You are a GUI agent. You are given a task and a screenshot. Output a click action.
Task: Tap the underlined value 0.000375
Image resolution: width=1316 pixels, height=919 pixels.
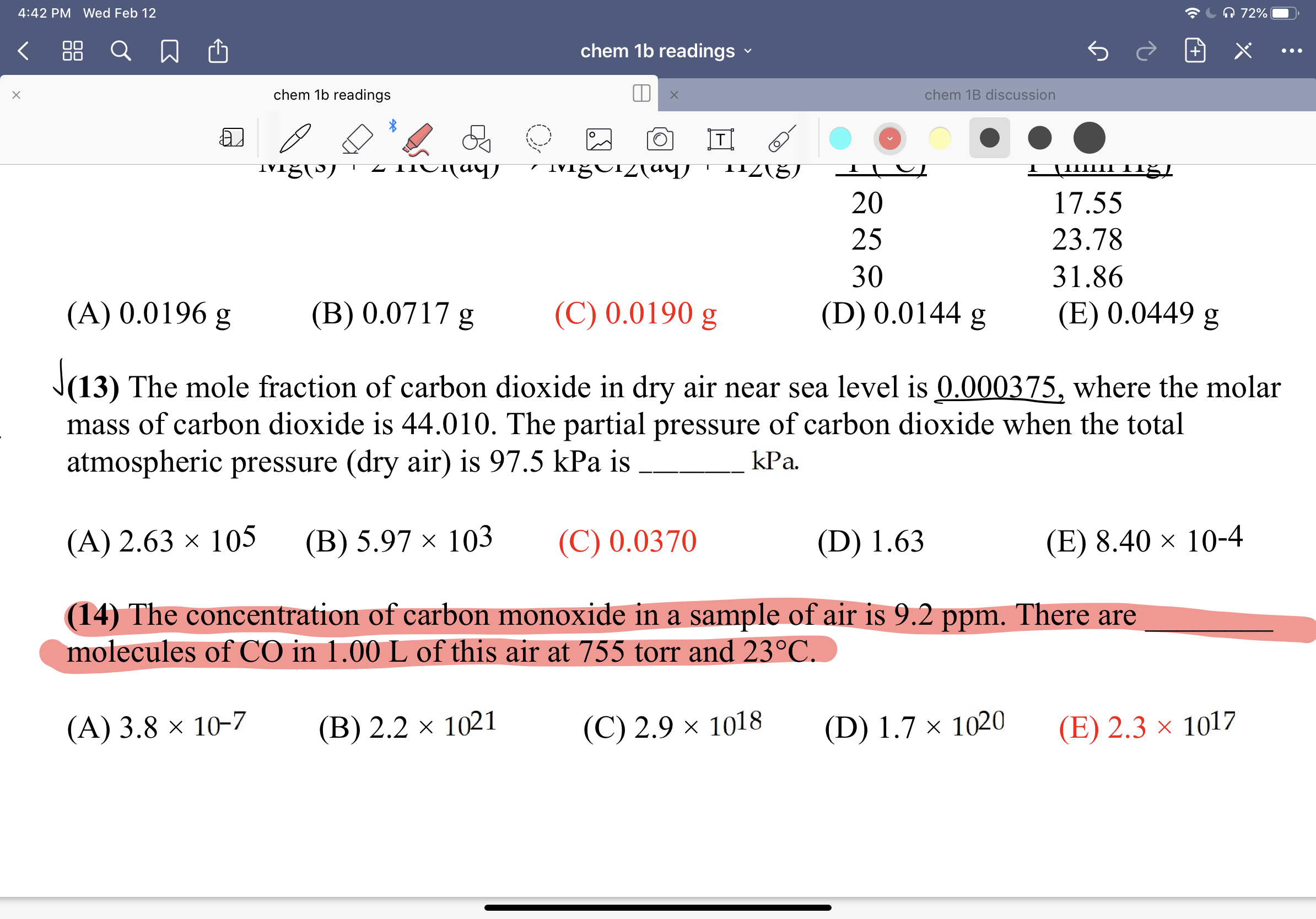(x=1000, y=387)
